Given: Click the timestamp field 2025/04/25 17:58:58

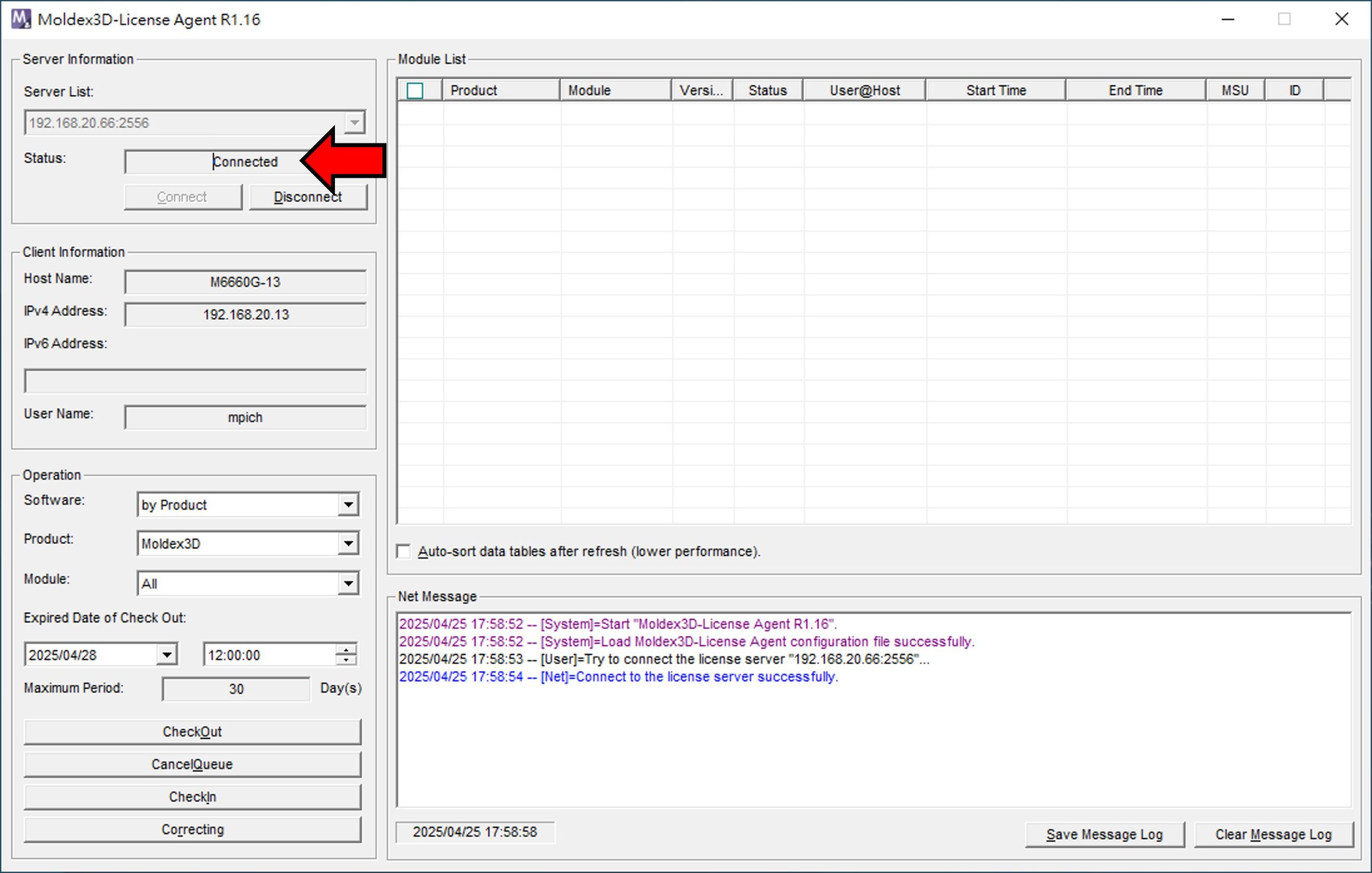Looking at the screenshot, I should coord(475,832).
